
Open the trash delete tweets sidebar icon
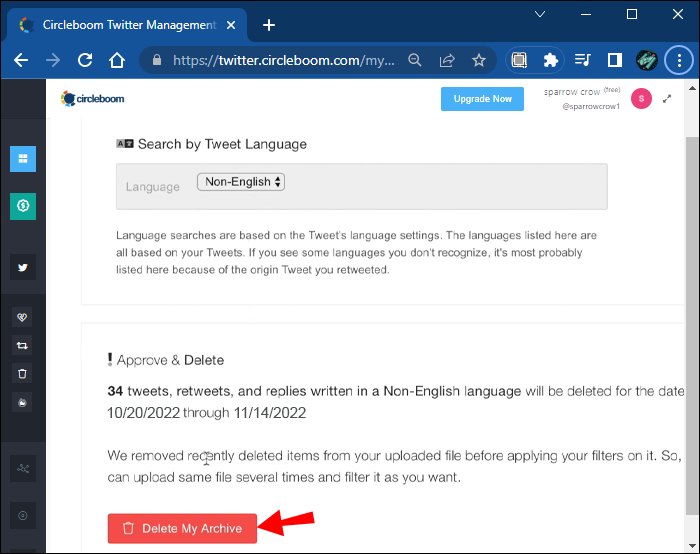click(x=22, y=374)
